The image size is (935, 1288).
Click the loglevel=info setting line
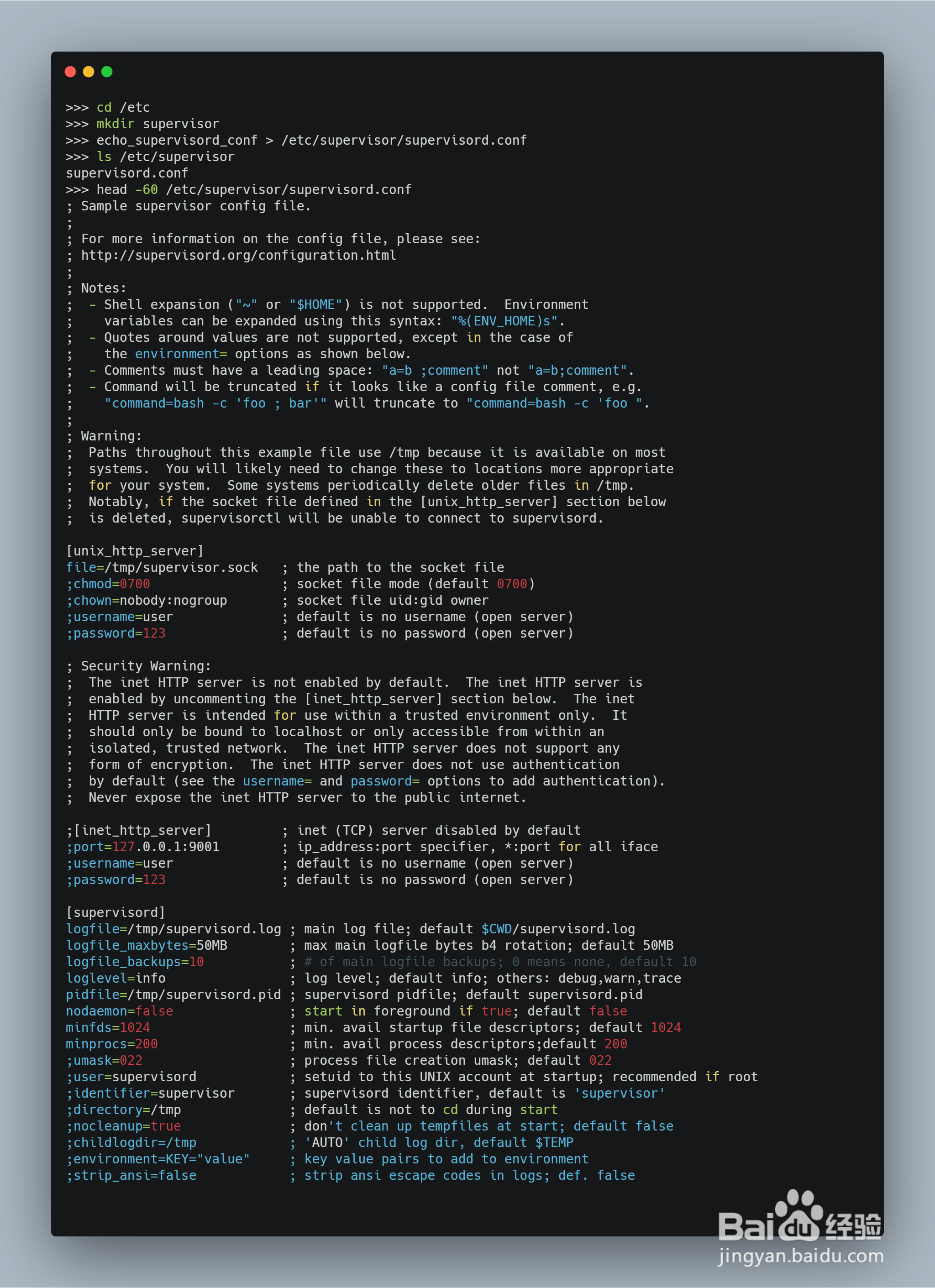pos(116,978)
